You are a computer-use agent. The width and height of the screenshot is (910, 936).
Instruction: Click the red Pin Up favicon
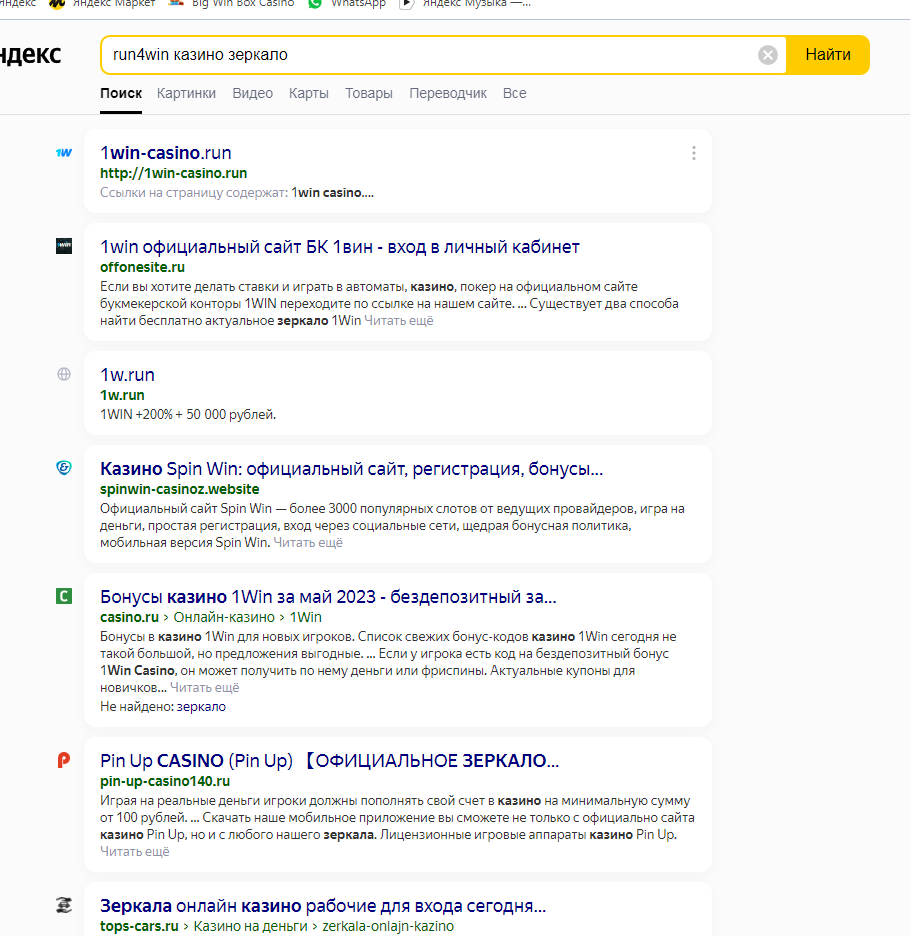(64, 761)
